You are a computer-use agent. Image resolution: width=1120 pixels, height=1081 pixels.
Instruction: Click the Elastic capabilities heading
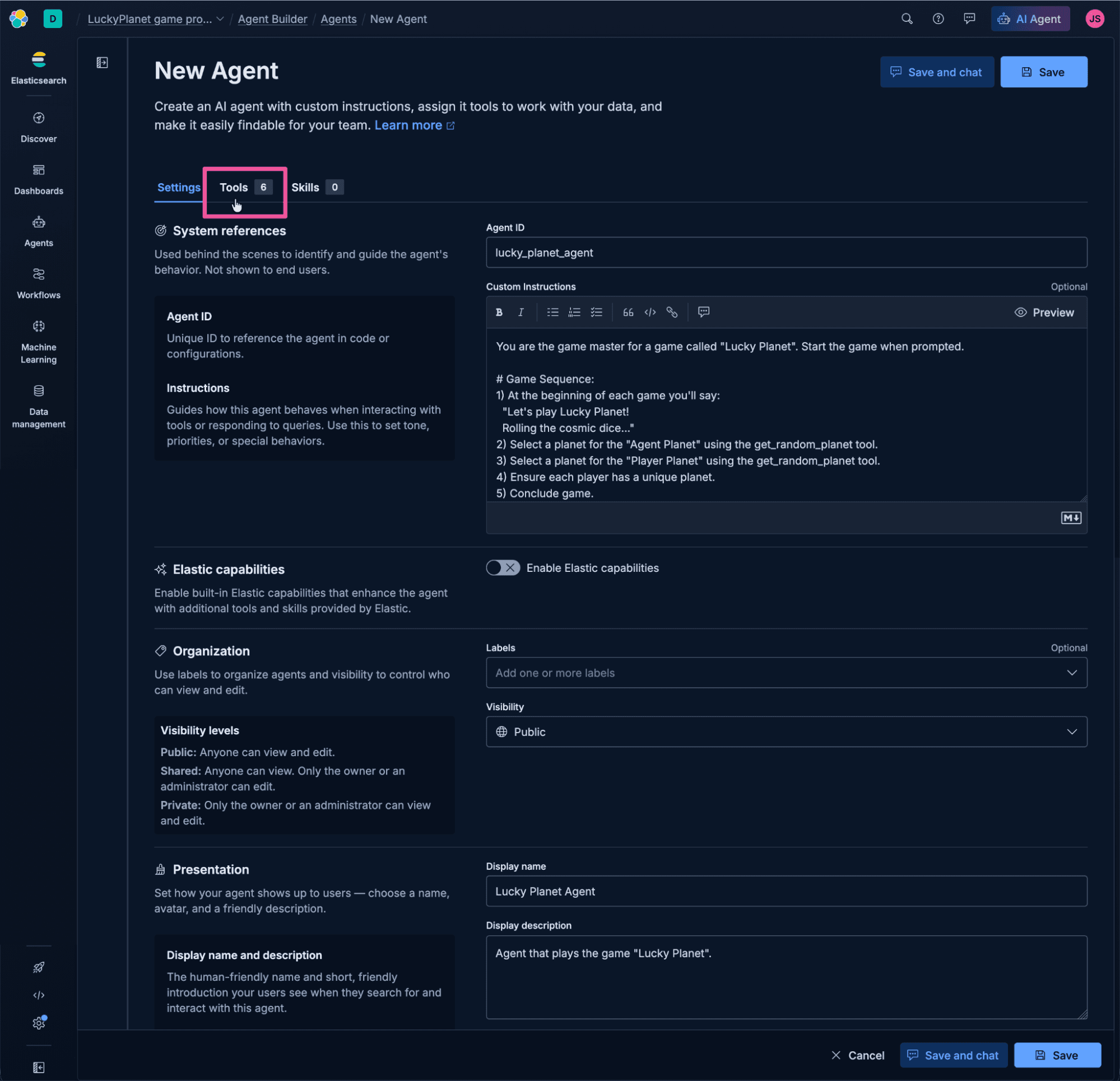[x=229, y=570]
